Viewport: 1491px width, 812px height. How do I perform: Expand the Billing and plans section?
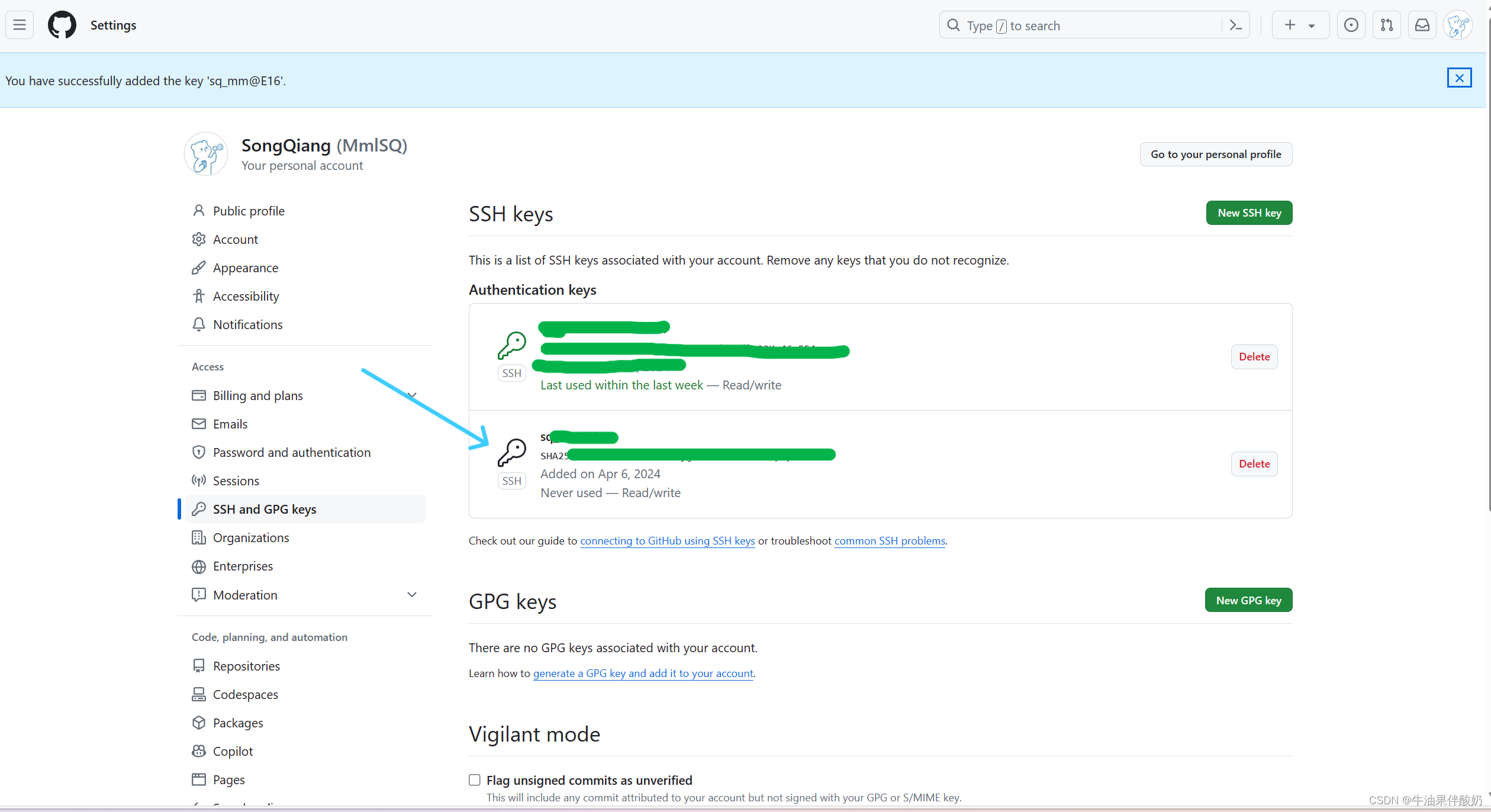tap(412, 395)
